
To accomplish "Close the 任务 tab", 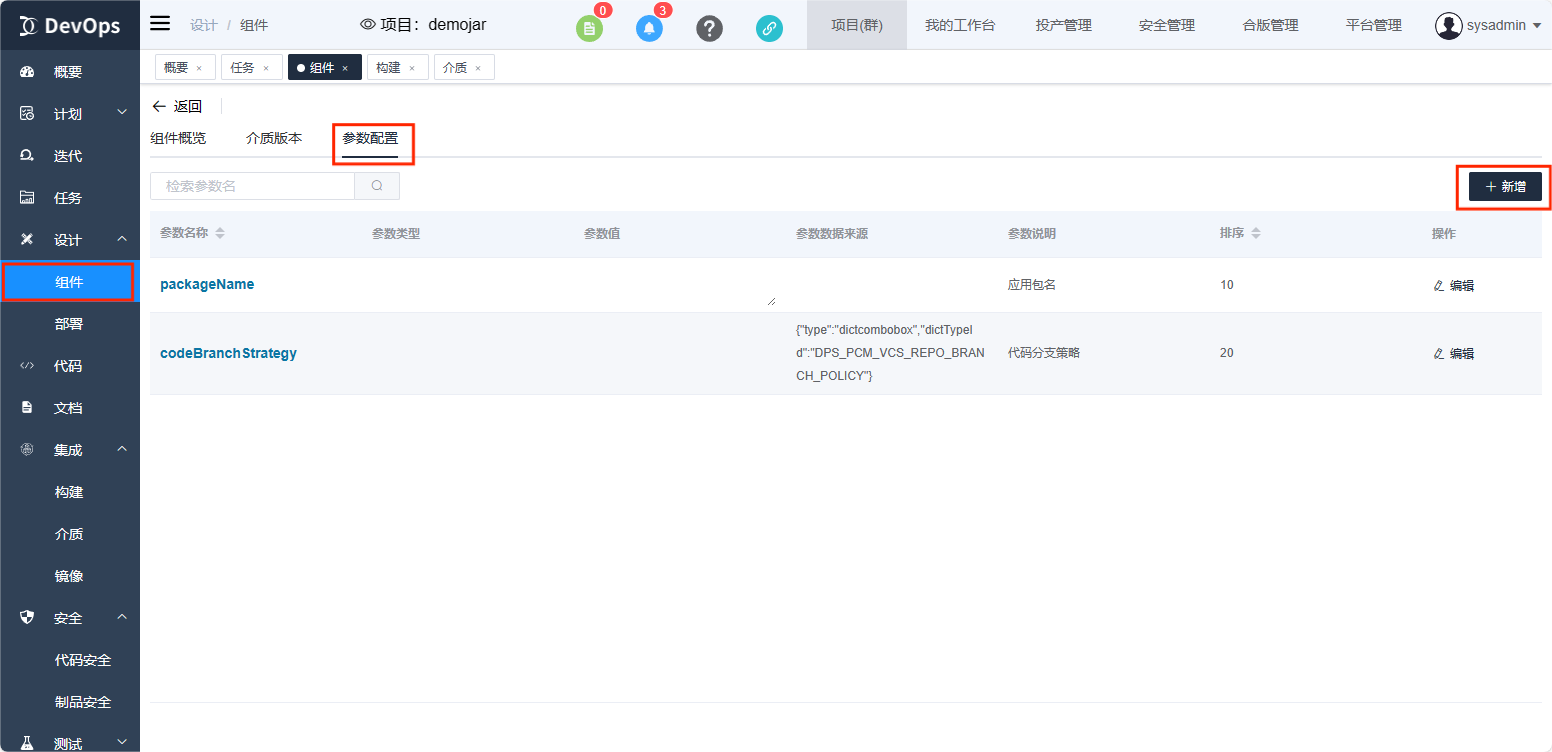I will click(x=266, y=68).
